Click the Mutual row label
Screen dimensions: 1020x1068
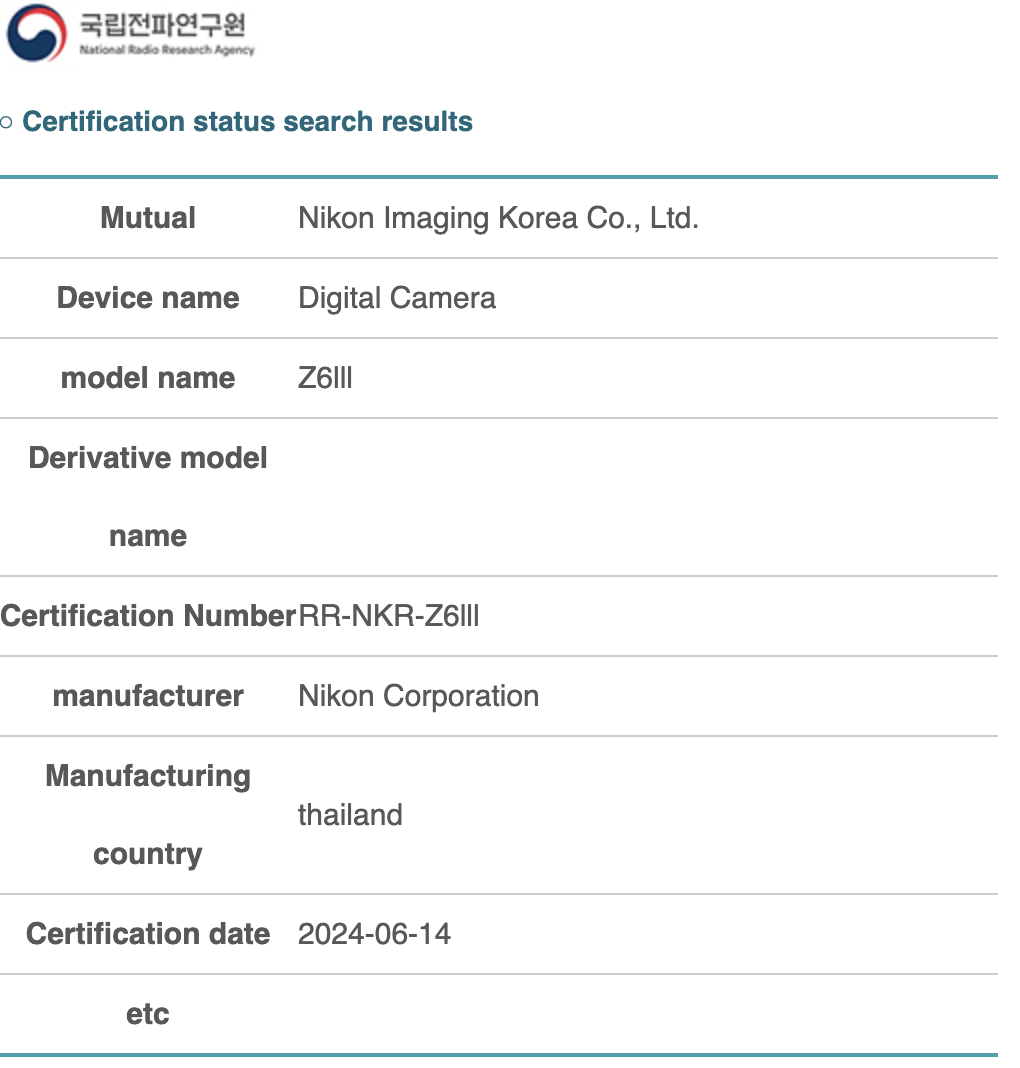pos(148,218)
